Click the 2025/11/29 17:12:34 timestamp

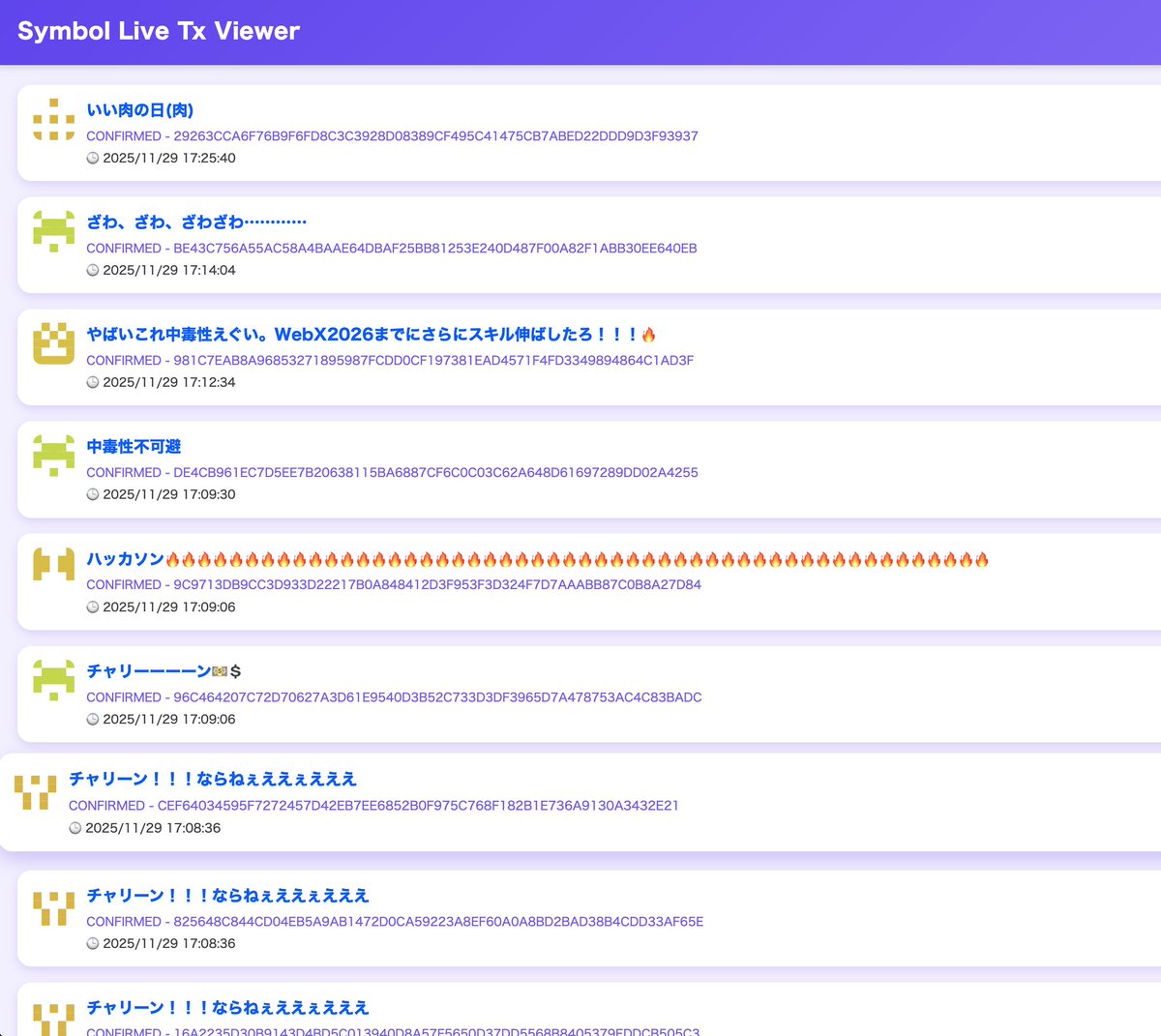click(x=169, y=382)
